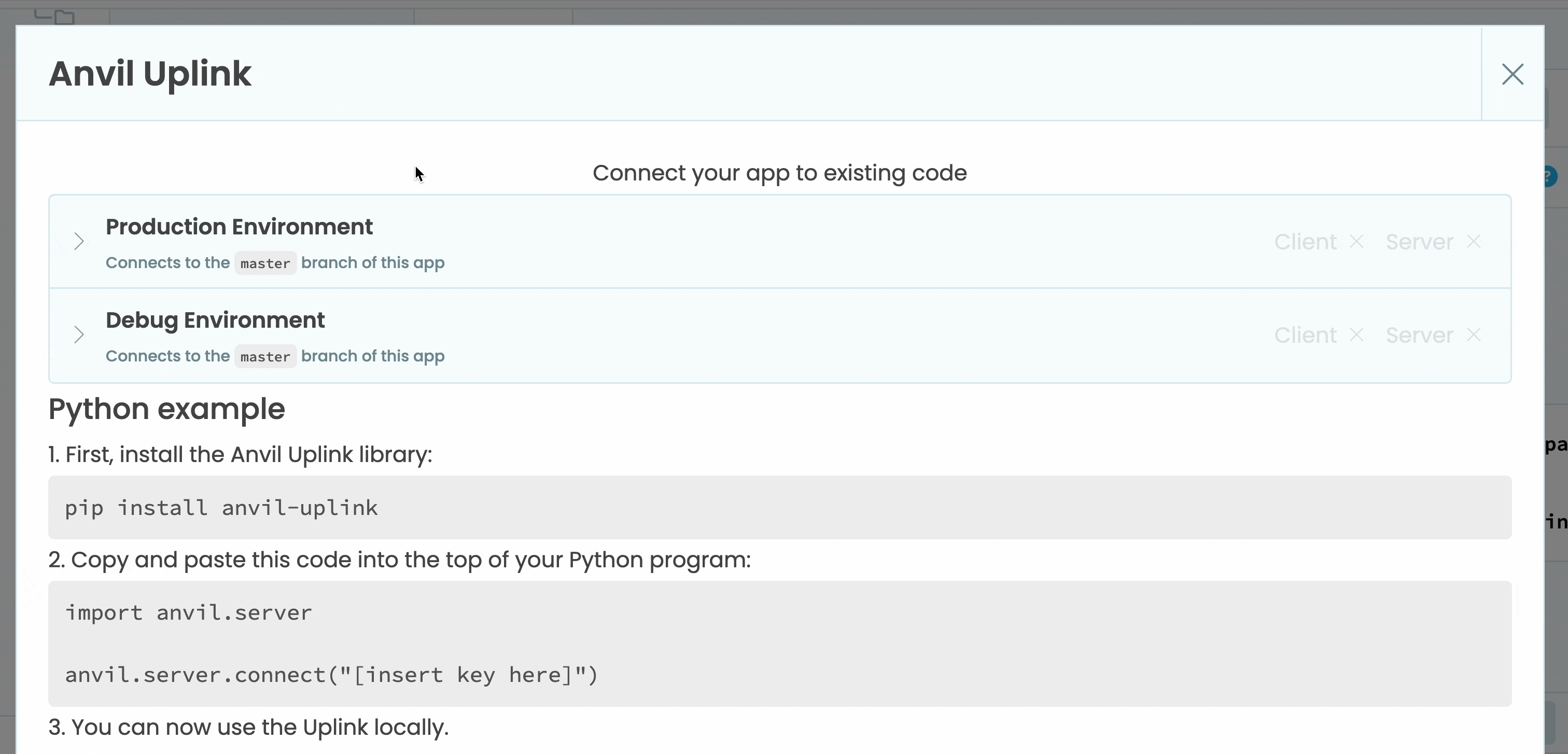The height and width of the screenshot is (754, 1568).
Task: Select the Debug Environment heading
Action: [215, 320]
